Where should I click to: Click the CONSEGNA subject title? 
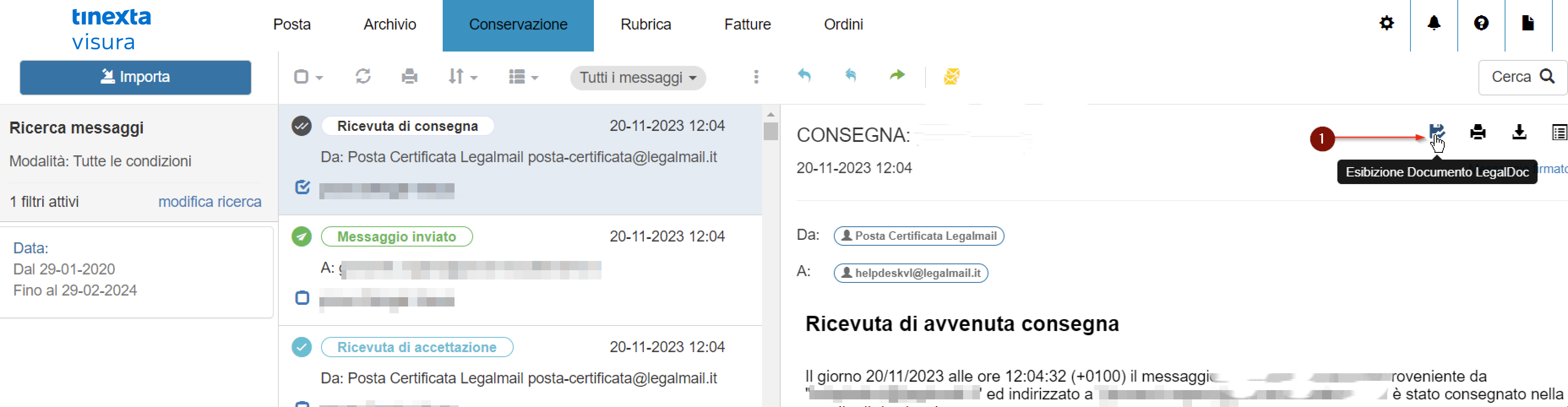pyautogui.click(x=853, y=135)
